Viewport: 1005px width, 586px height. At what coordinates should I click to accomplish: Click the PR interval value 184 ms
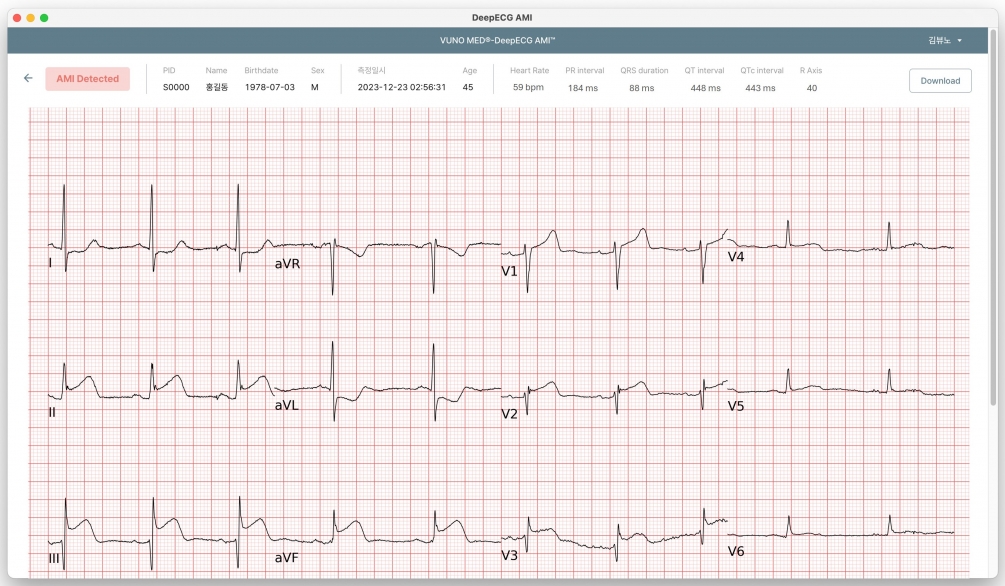click(582, 88)
